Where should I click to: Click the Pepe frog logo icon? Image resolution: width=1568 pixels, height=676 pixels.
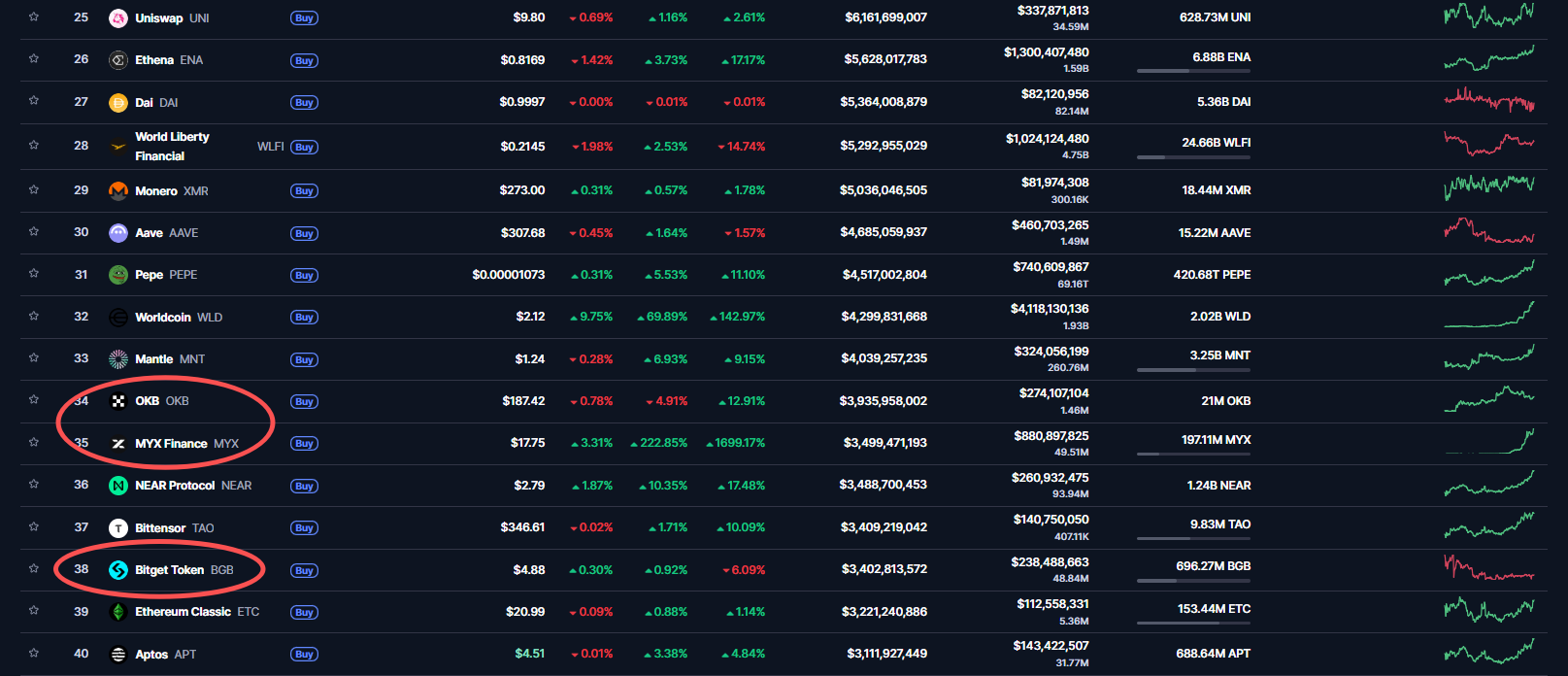[x=118, y=275]
